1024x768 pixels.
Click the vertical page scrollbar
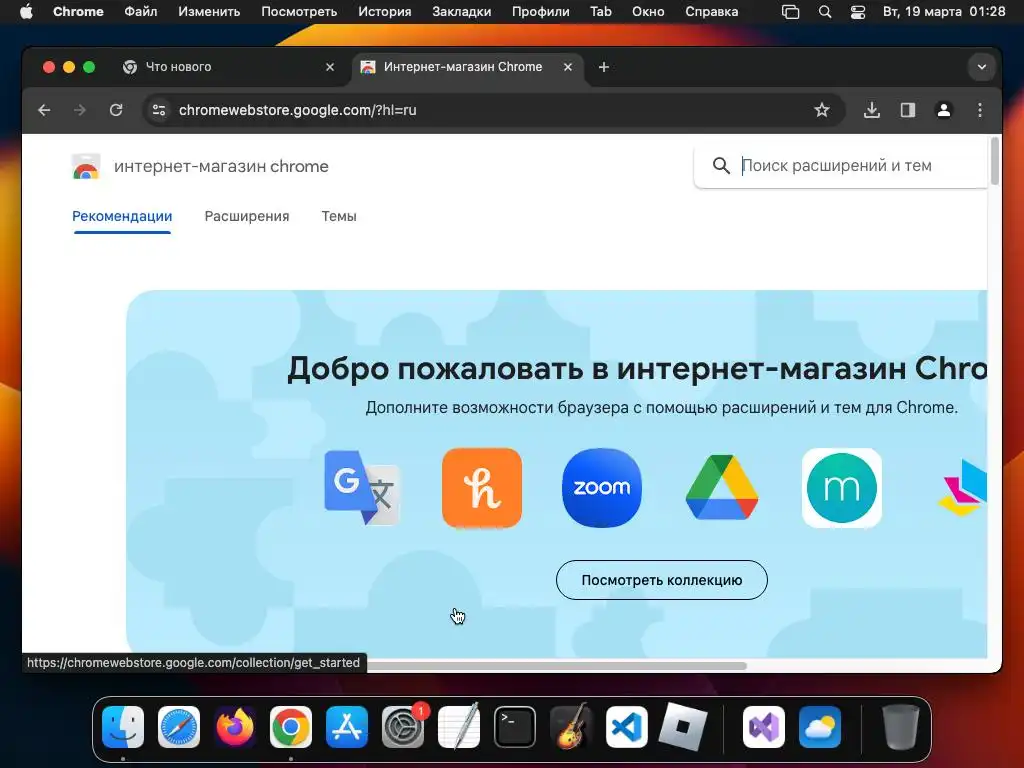pos(995,161)
